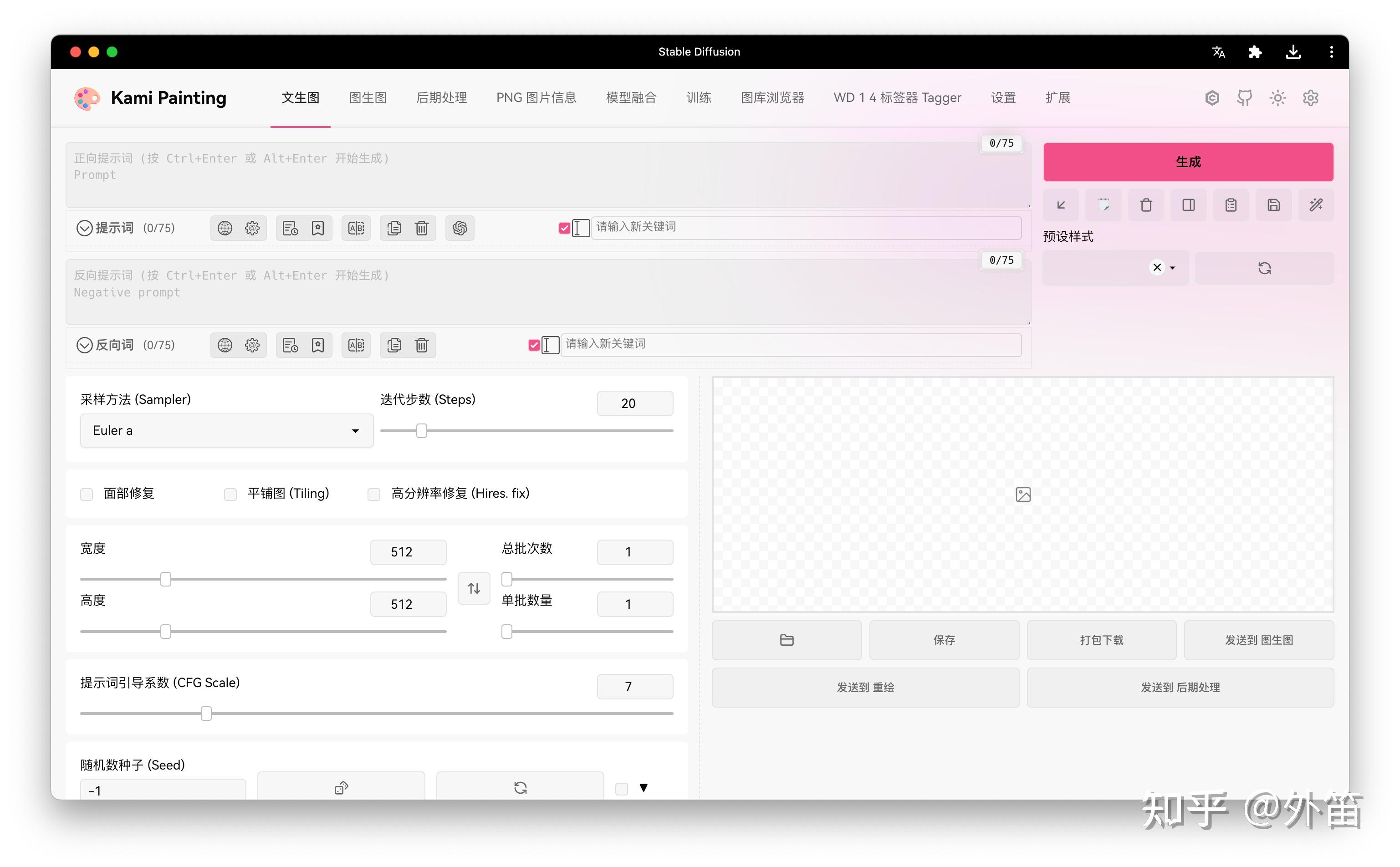Enable the 面部修复 checkbox
This screenshot has width=1400, height=867.
point(87,494)
